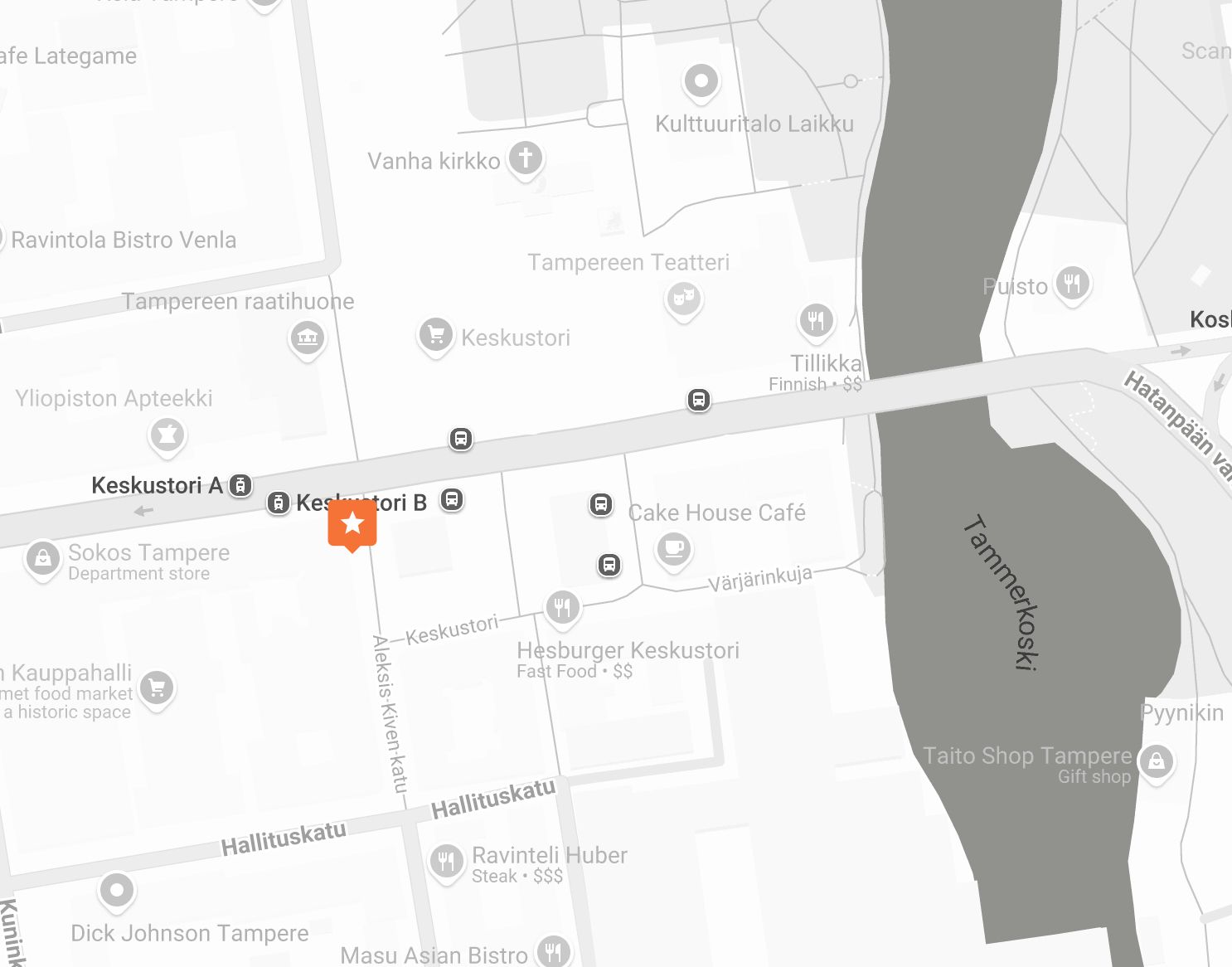Image resolution: width=1232 pixels, height=967 pixels.
Task: Click the Puisto restaurant icon
Action: click(x=1072, y=284)
